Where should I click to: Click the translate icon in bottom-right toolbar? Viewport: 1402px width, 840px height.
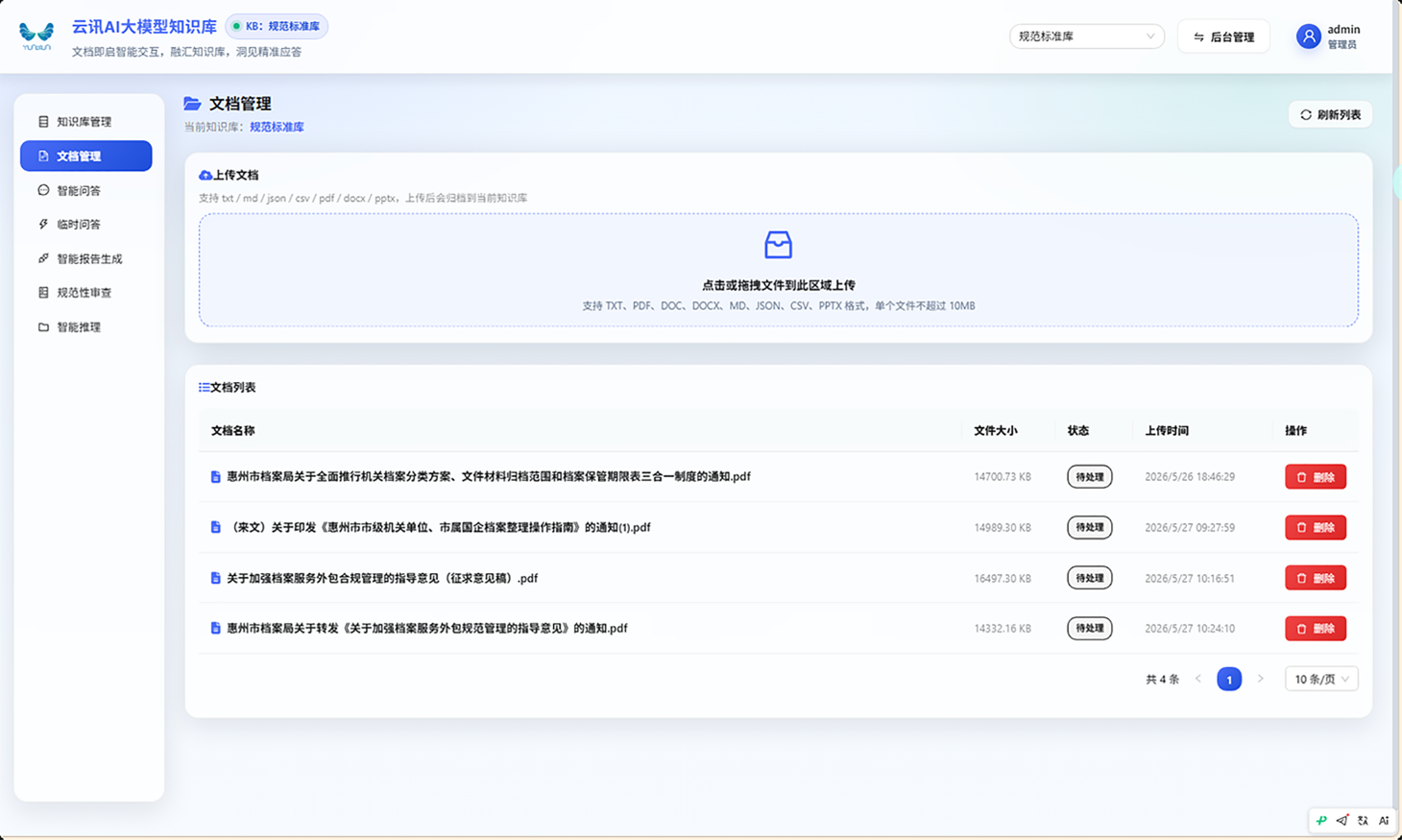tap(1363, 821)
